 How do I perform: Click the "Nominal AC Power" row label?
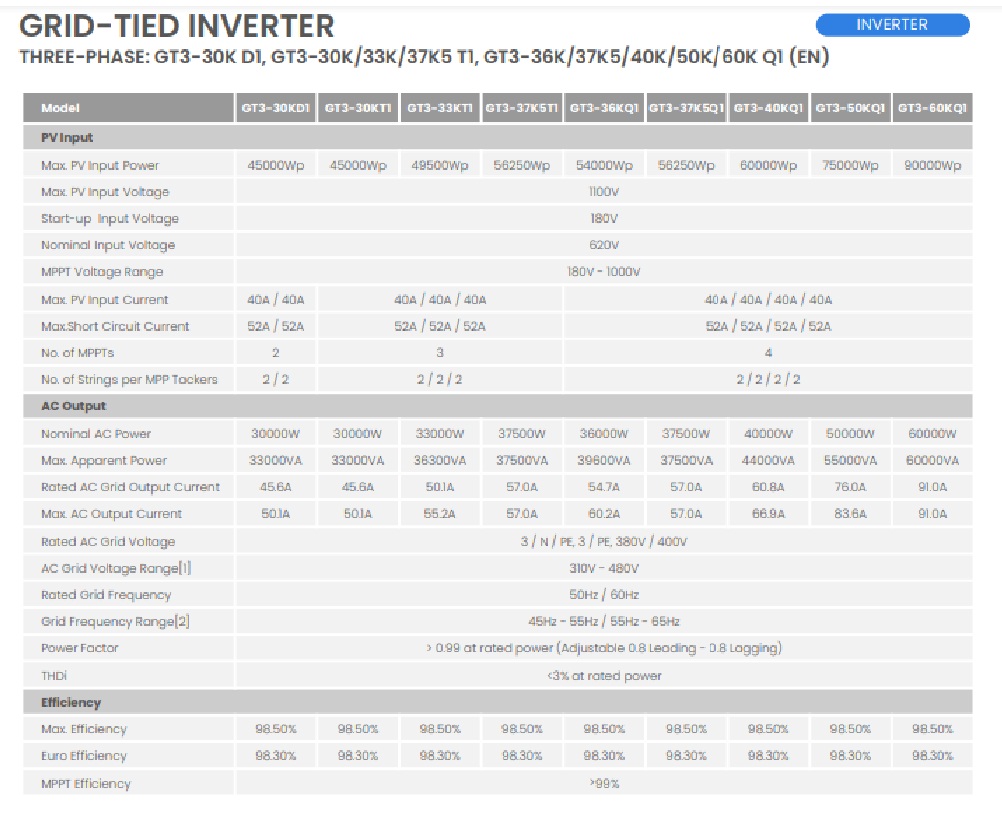pyautogui.click(x=96, y=434)
